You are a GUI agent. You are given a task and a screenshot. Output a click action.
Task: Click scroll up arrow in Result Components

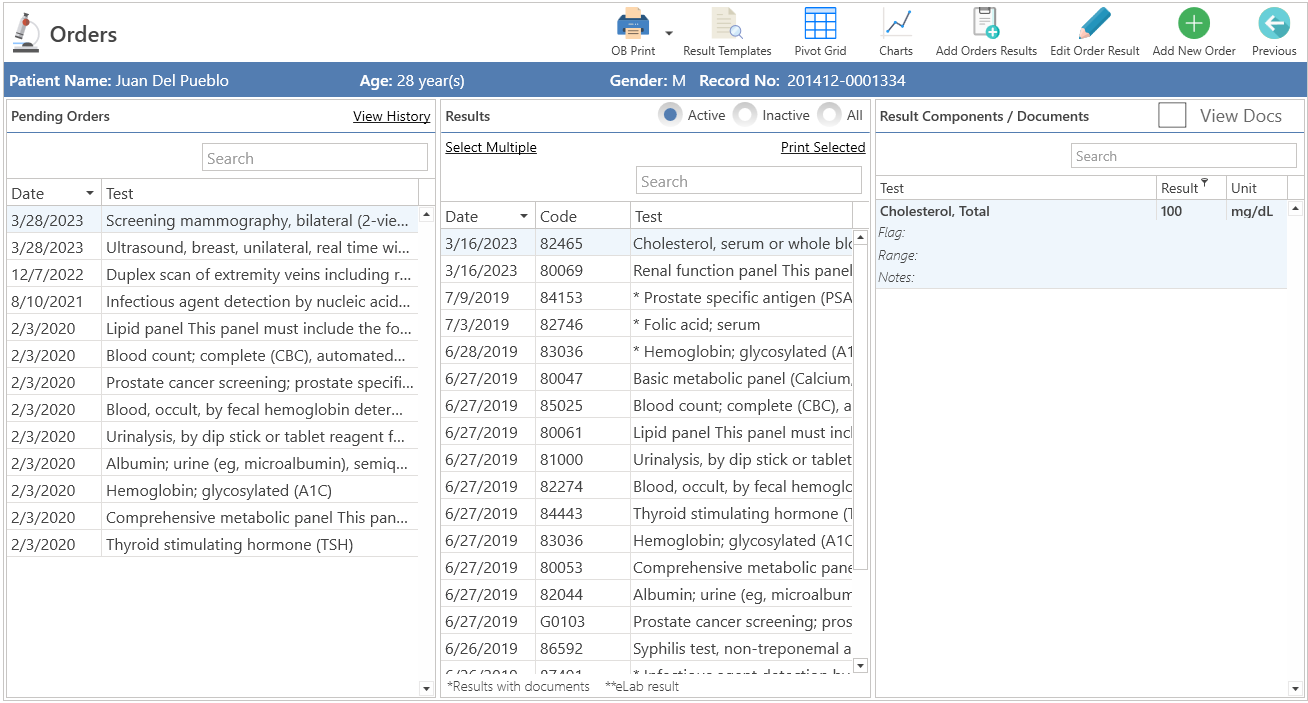(x=1296, y=209)
